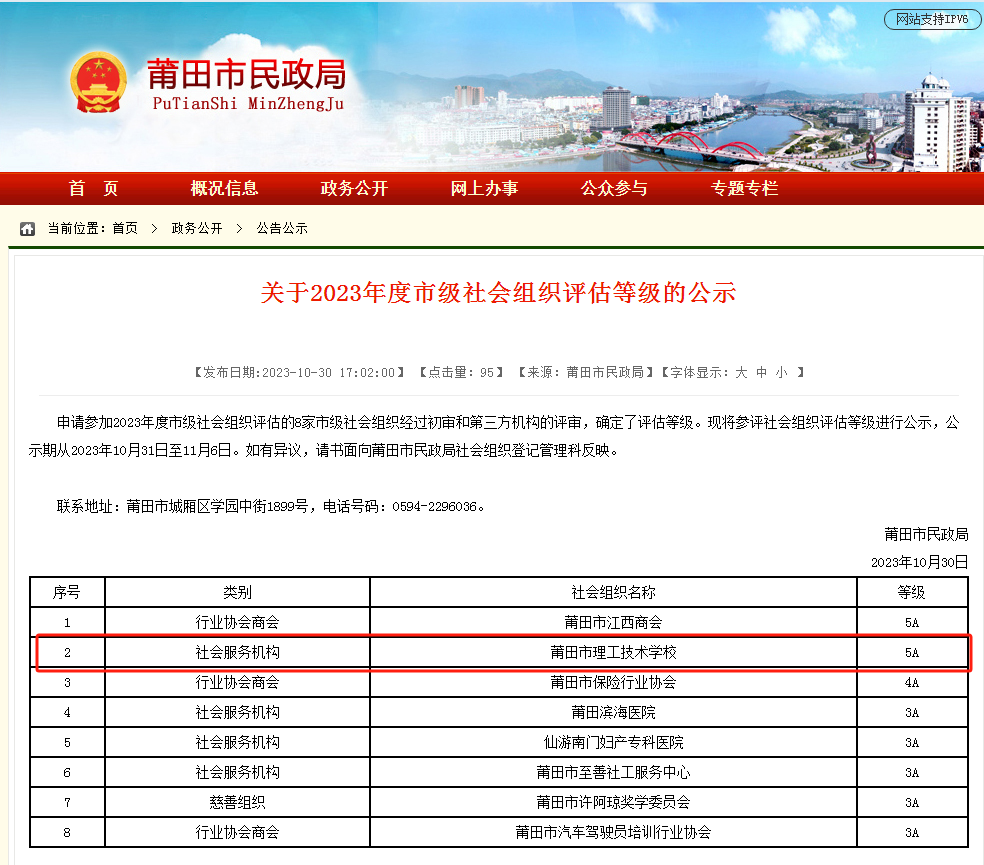
Task: Open the 概况信息 navigation menu
Action: coord(224,188)
